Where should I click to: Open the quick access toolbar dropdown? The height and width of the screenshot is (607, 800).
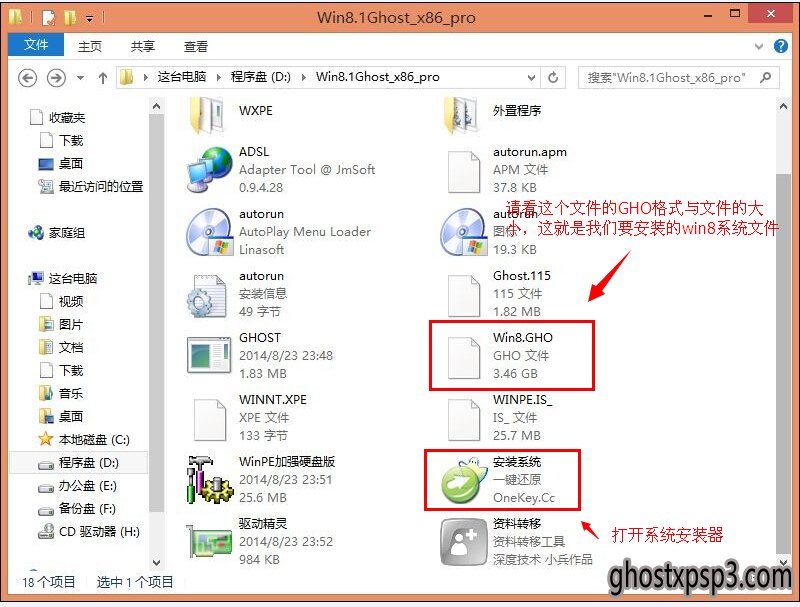[x=89, y=19]
